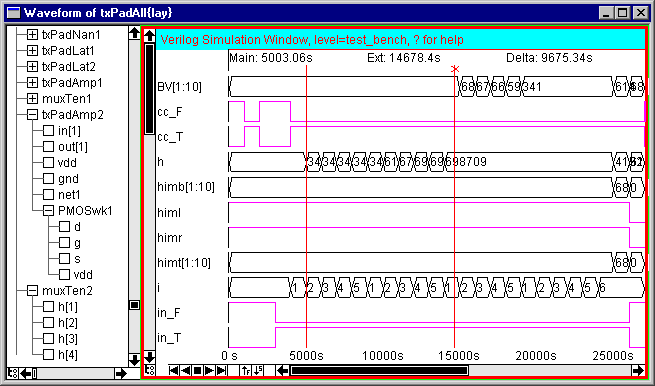This screenshot has height=386, width=655.
Task: Check the PMOSwk1 s terminal box
Action: point(64,259)
